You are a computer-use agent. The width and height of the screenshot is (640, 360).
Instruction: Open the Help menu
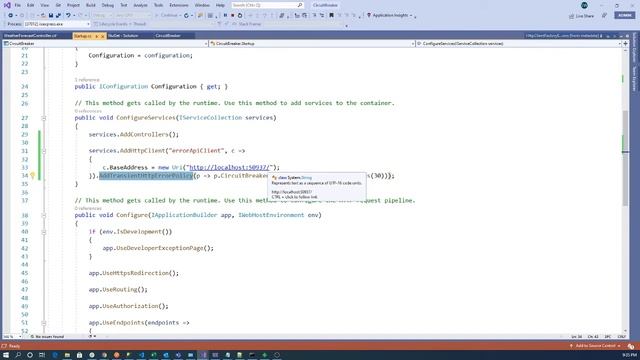220,5
